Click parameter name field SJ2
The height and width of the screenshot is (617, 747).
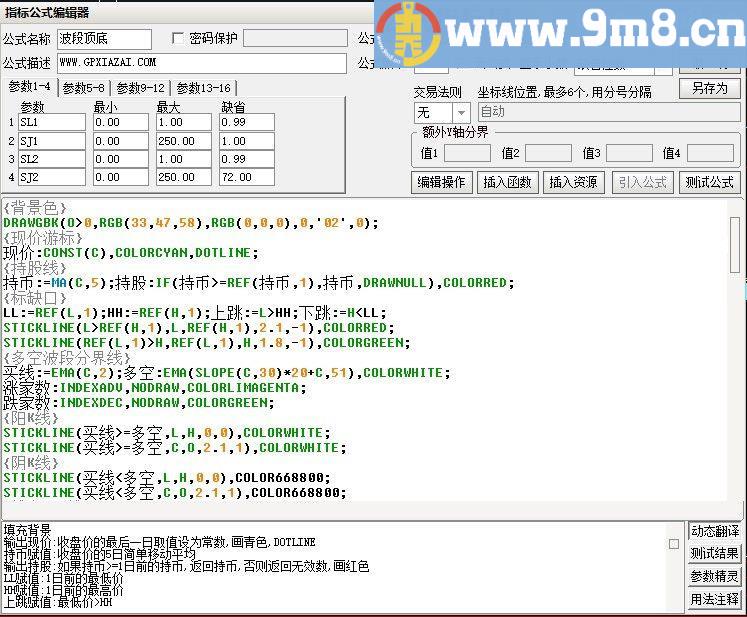pyautogui.click(x=52, y=177)
